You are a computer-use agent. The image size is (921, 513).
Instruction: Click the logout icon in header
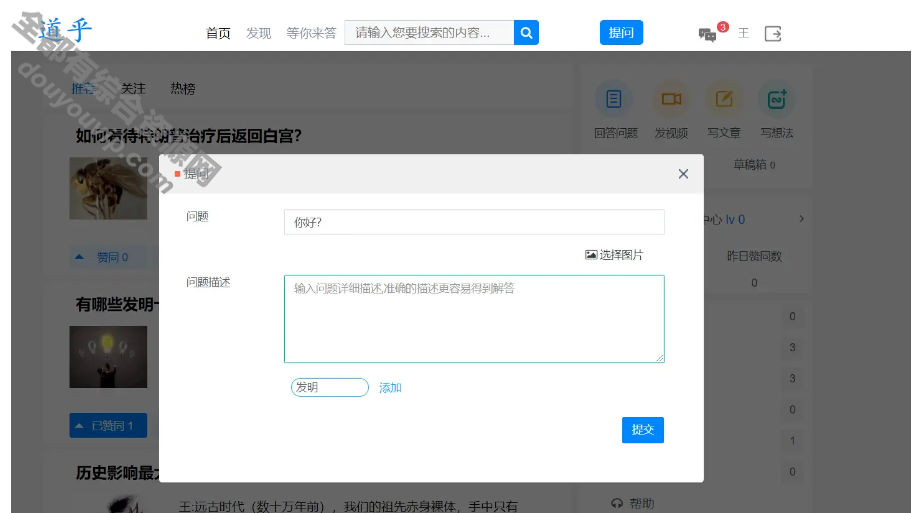[773, 33]
